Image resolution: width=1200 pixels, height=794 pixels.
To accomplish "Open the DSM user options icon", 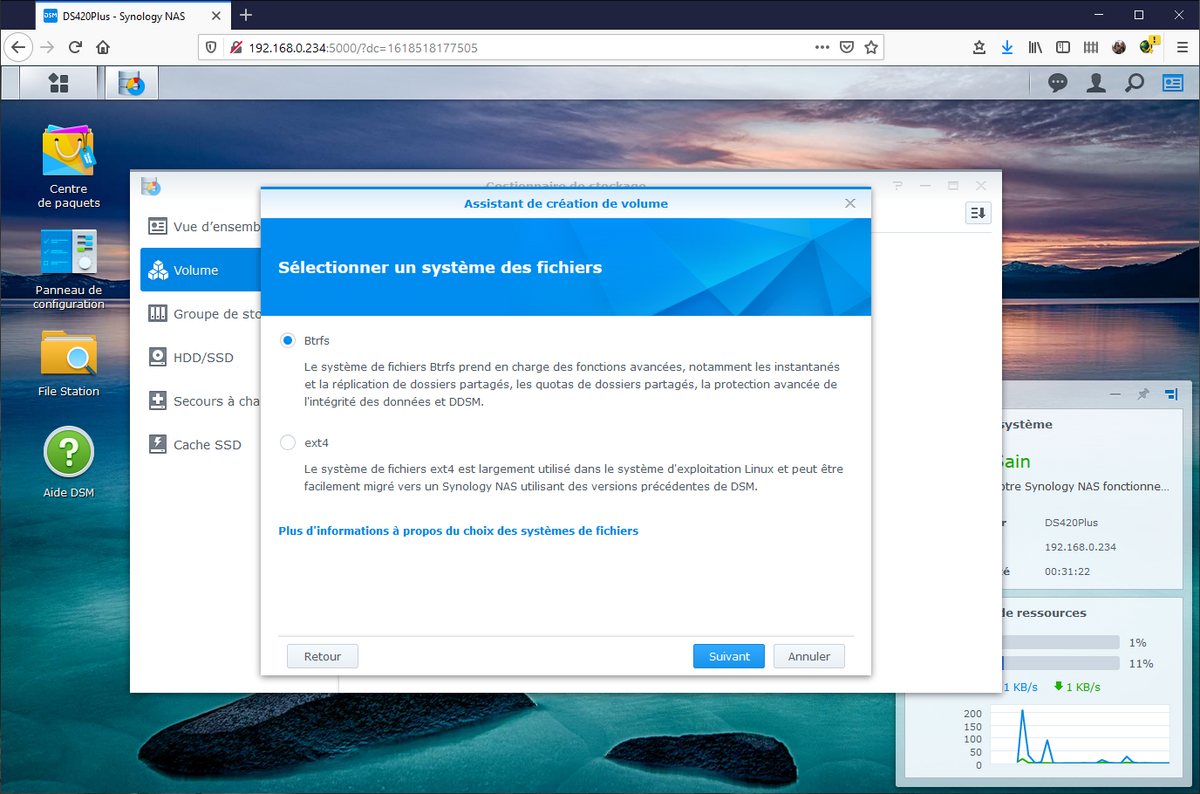I will click(x=1096, y=83).
